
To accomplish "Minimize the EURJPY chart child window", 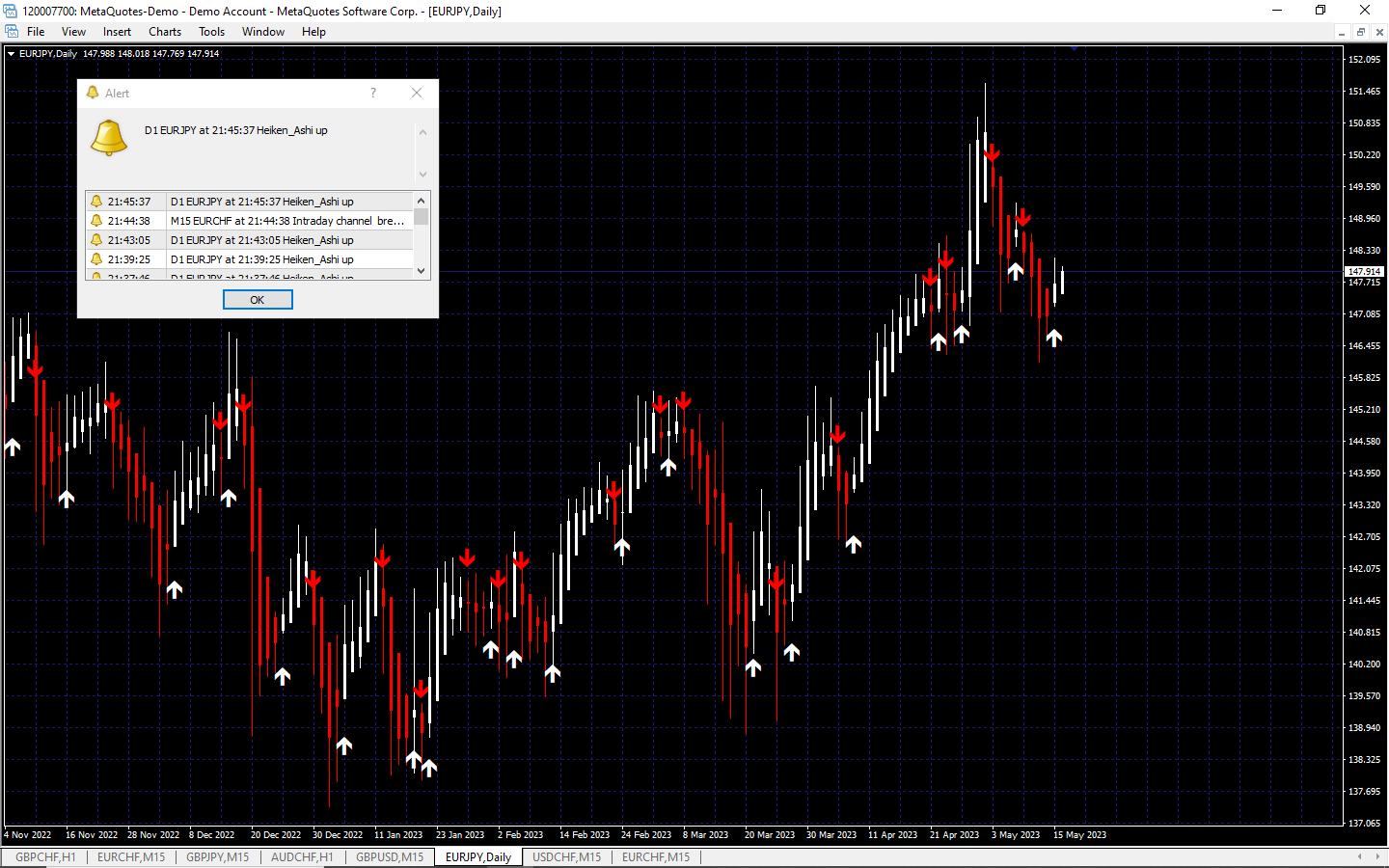I will (x=1342, y=32).
